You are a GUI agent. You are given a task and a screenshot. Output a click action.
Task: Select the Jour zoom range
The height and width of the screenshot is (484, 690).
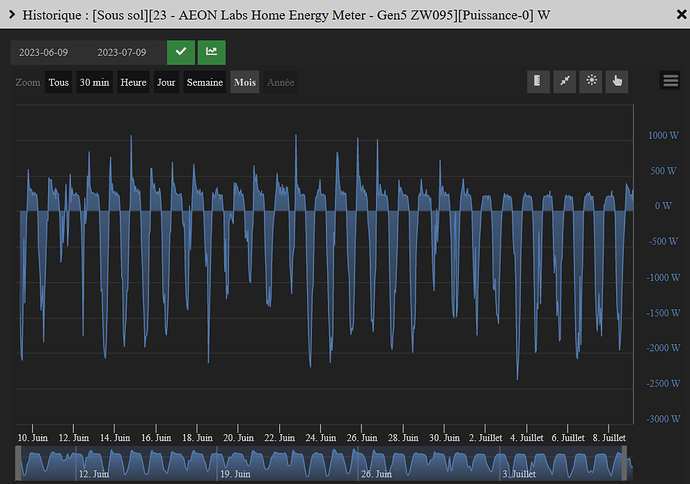click(166, 83)
